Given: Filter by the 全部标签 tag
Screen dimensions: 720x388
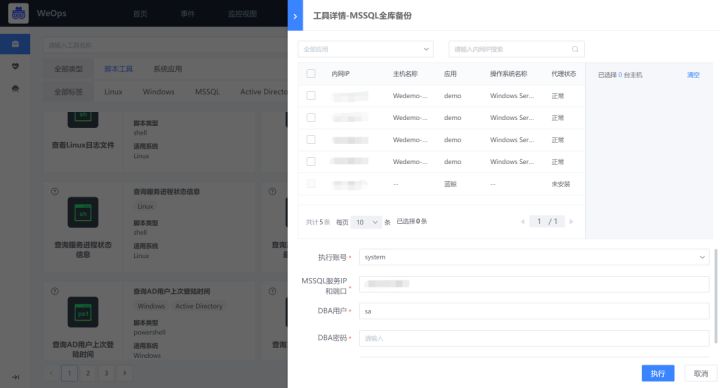Looking at the screenshot, I should click(x=68, y=92).
